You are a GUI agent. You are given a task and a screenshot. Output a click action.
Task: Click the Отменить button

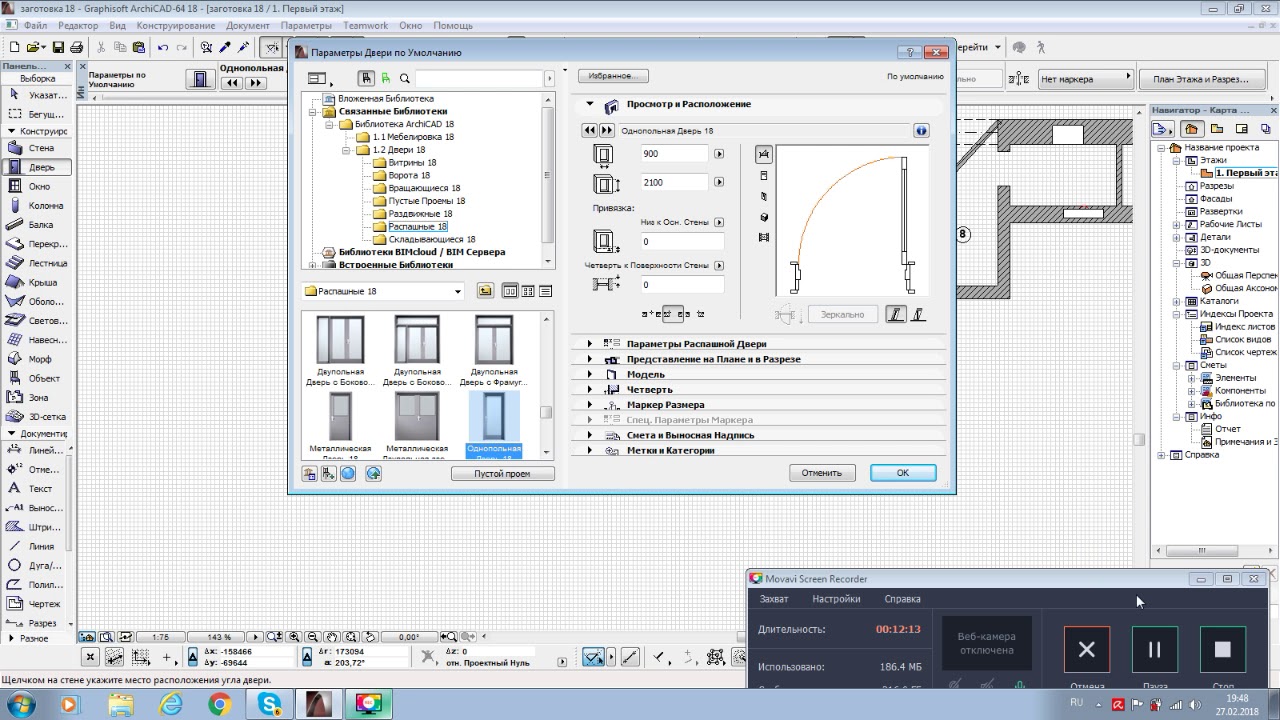821,473
